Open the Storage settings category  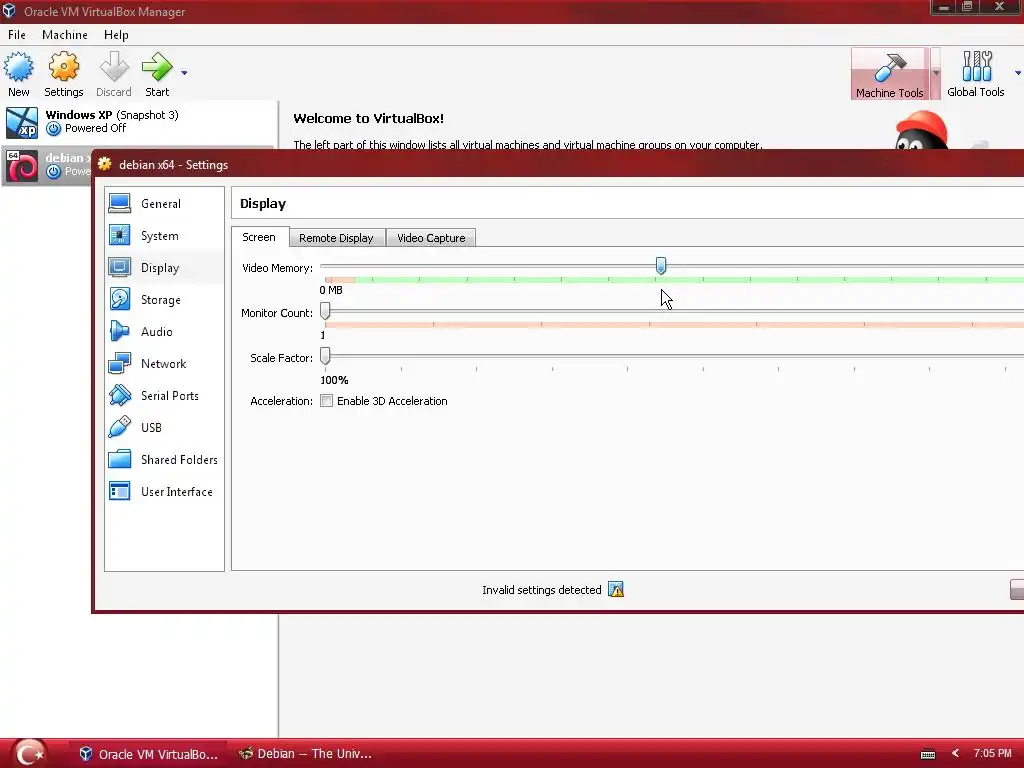[164, 300]
